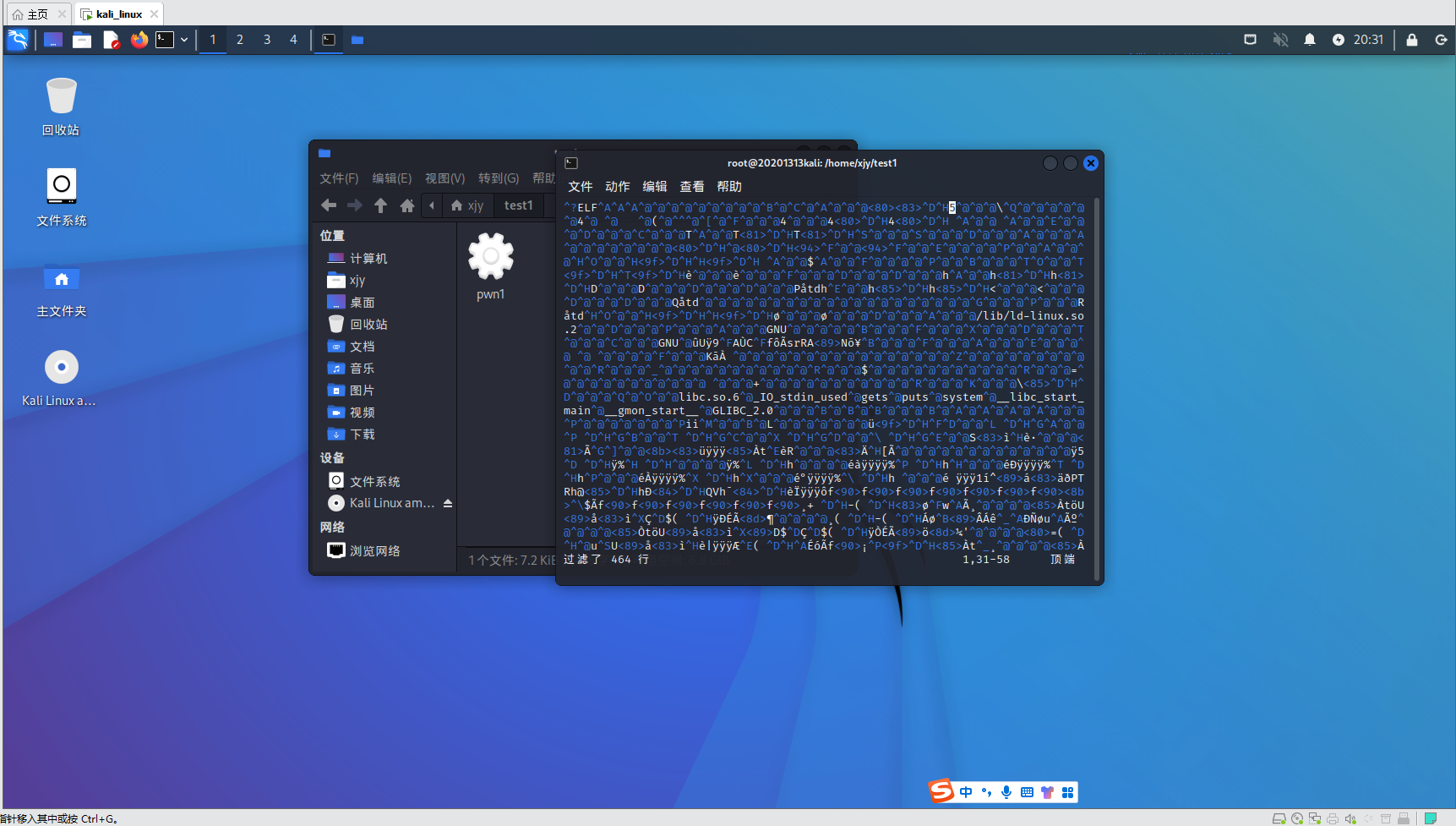
Task: Open the terminal's 帮助 menu
Action: [x=729, y=187]
